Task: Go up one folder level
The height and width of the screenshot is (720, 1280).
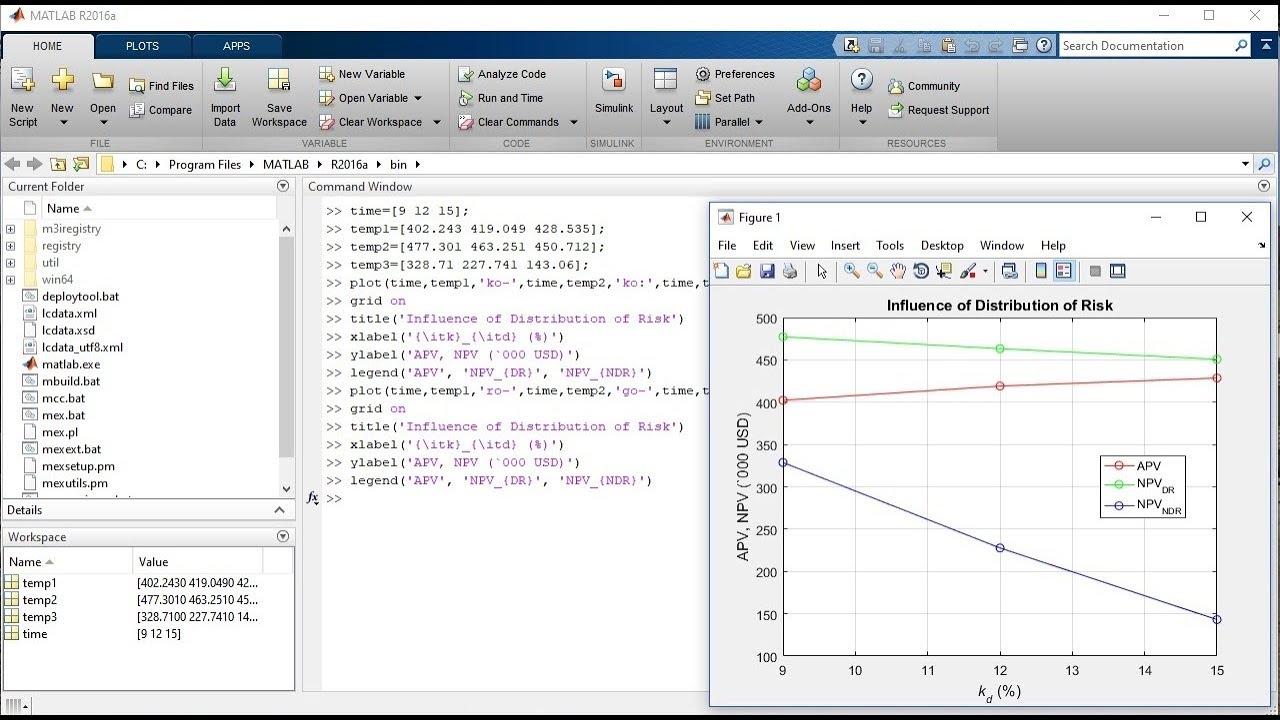Action: tap(58, 164)
